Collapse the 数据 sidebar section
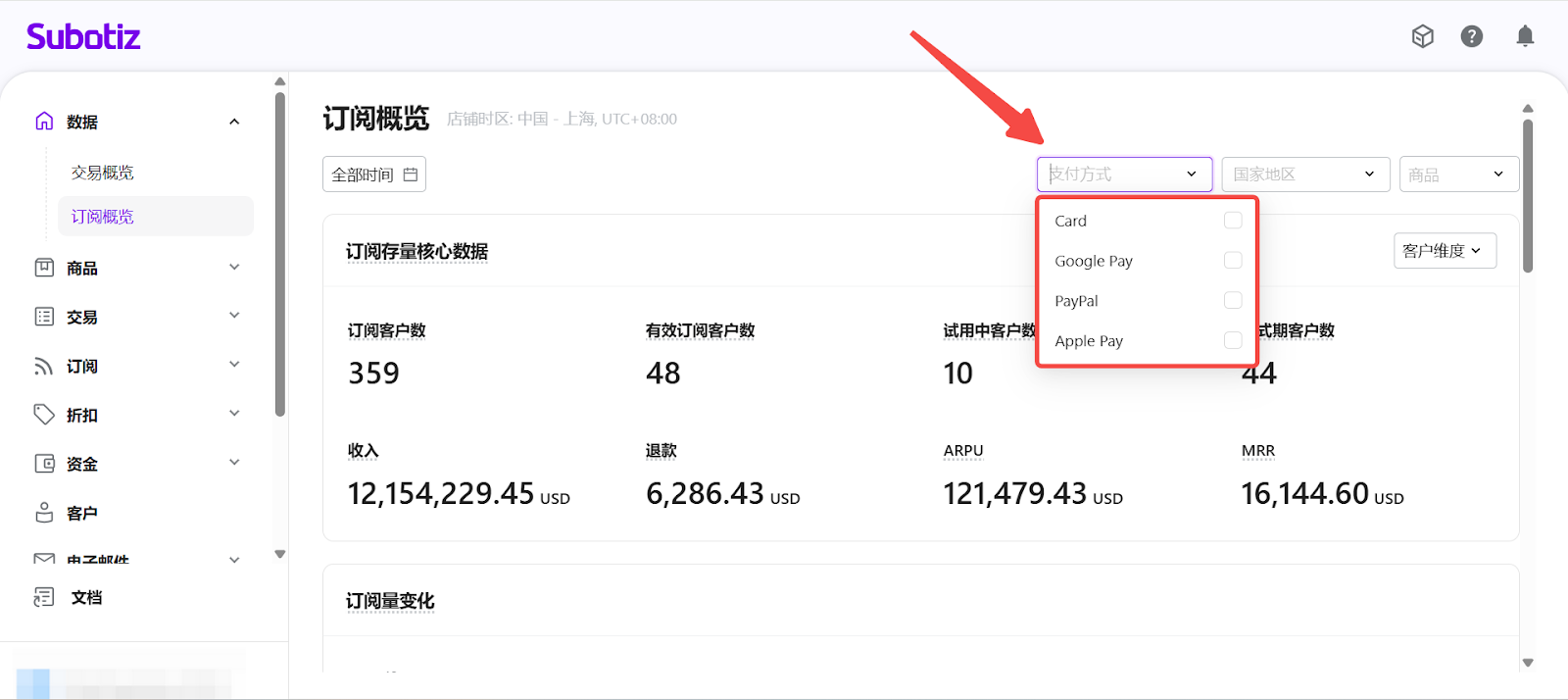 234,122
